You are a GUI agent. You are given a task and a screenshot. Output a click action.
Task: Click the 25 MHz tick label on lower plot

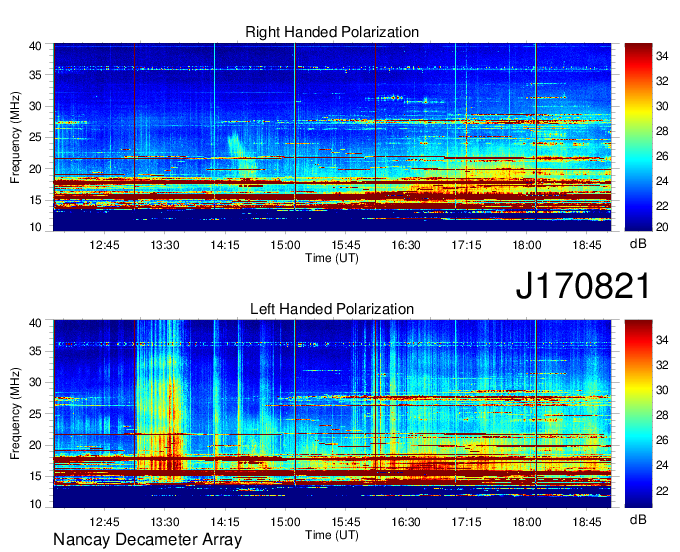click(x=35, y=414)
